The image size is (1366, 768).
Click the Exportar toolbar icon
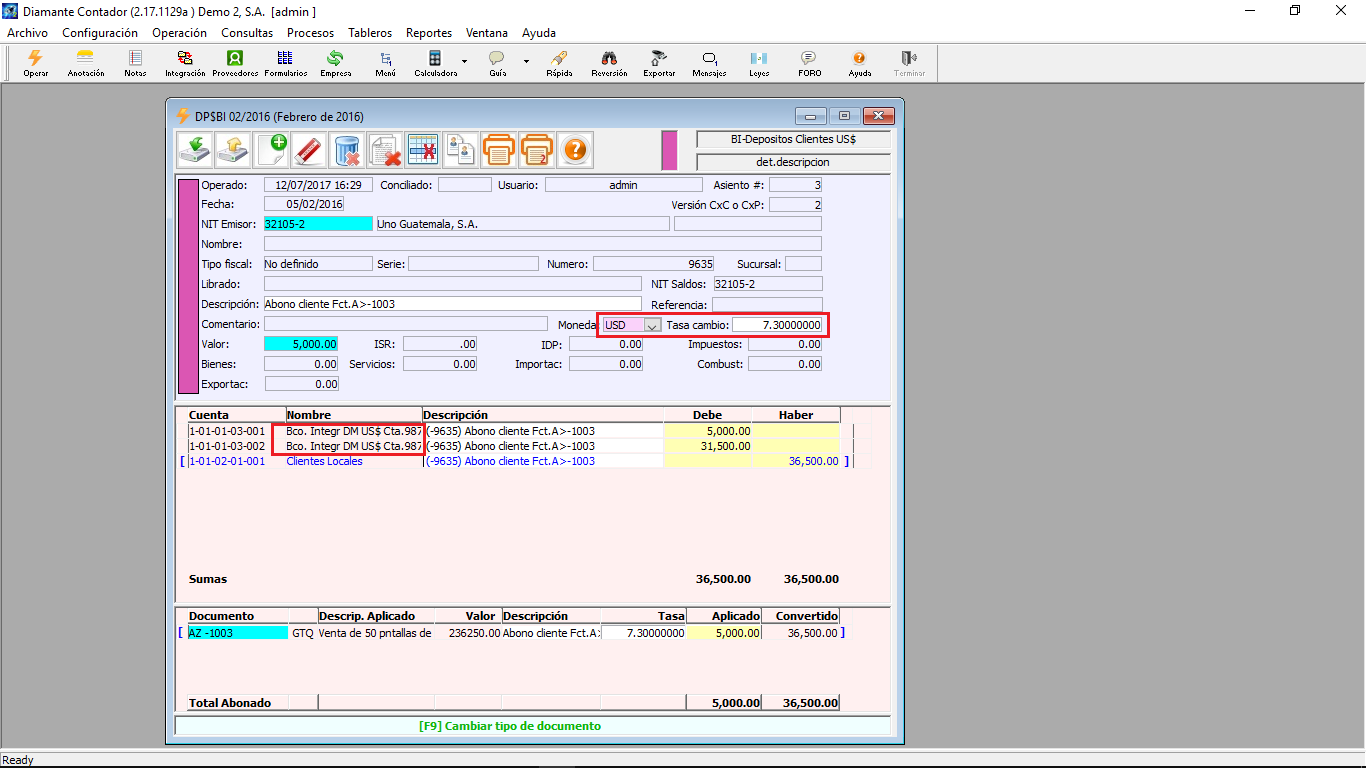coord(659,59)
